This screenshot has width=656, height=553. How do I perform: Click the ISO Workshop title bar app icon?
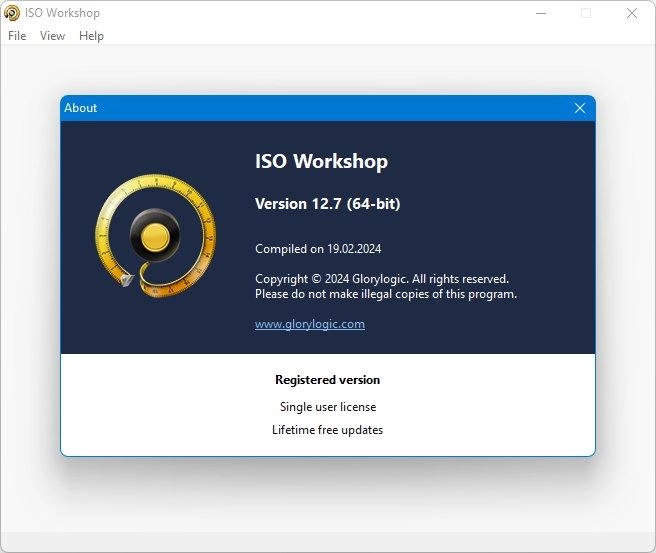tap(12, 13)
